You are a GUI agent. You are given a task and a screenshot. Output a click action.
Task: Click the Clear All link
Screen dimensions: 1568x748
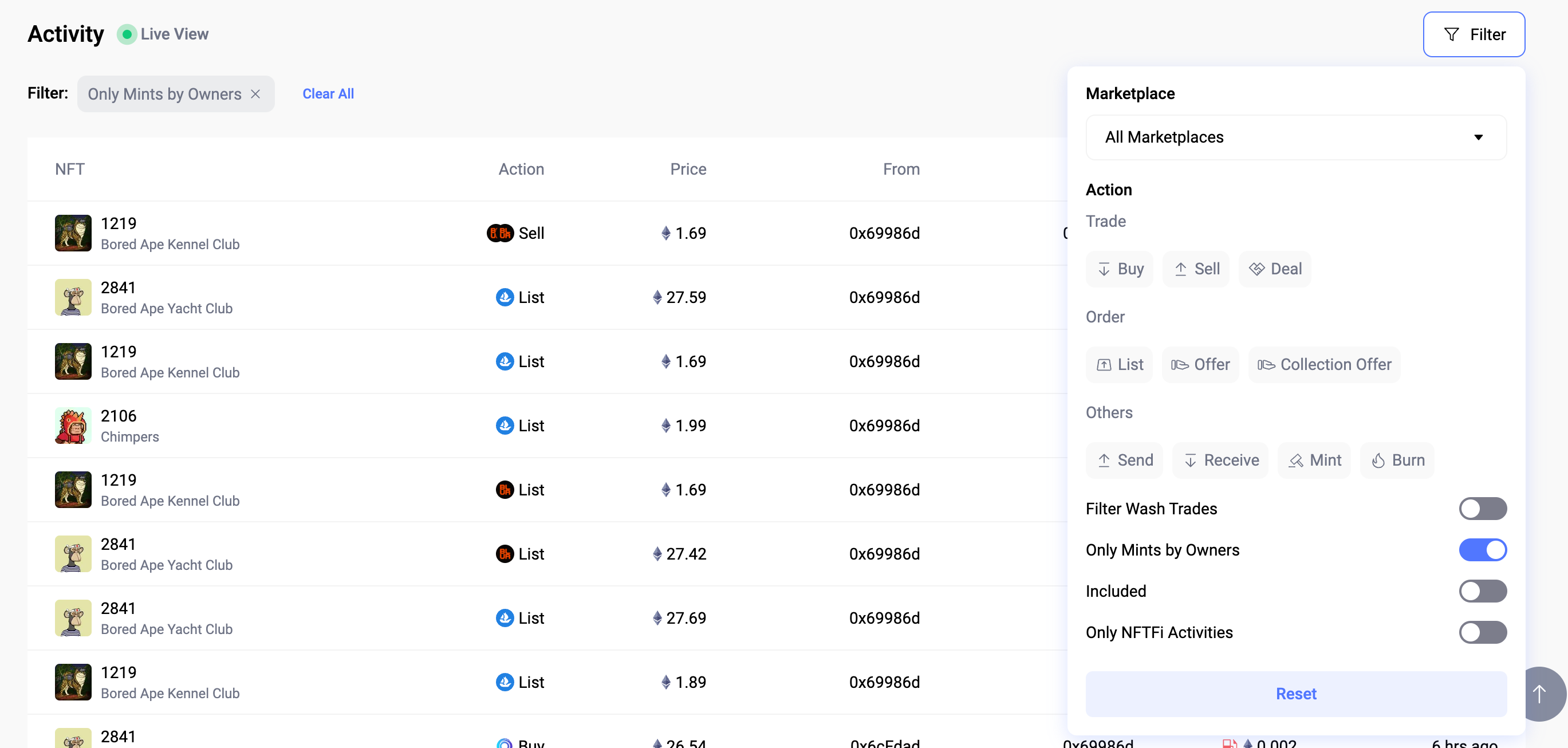[328, 94]
